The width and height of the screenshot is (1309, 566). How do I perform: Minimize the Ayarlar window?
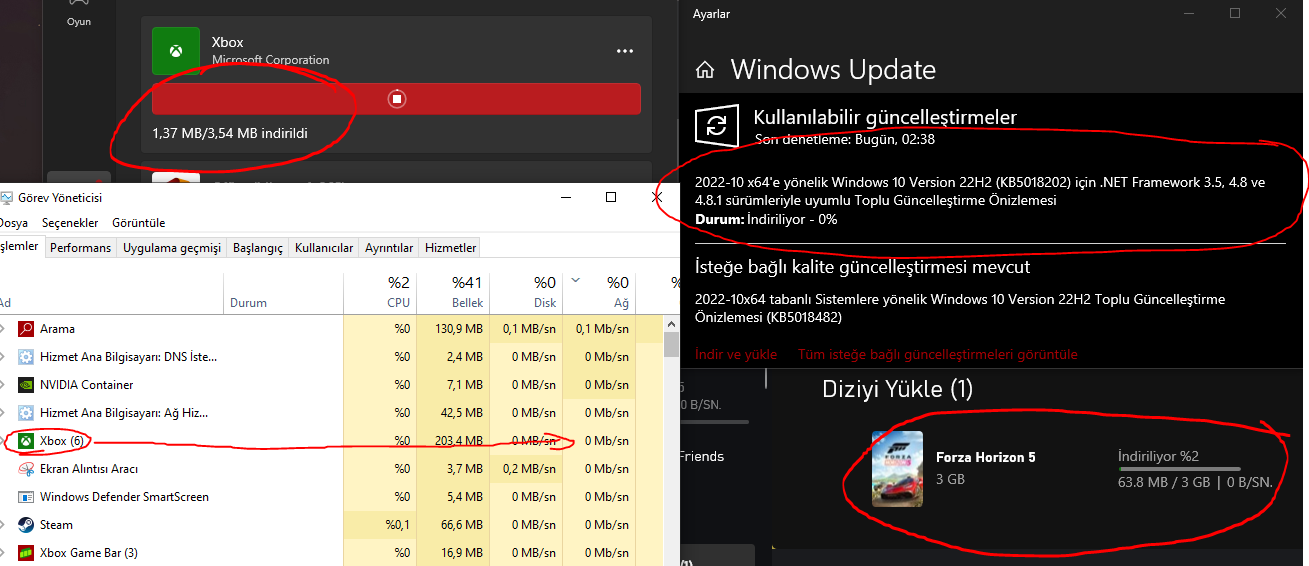[1188, 13]
